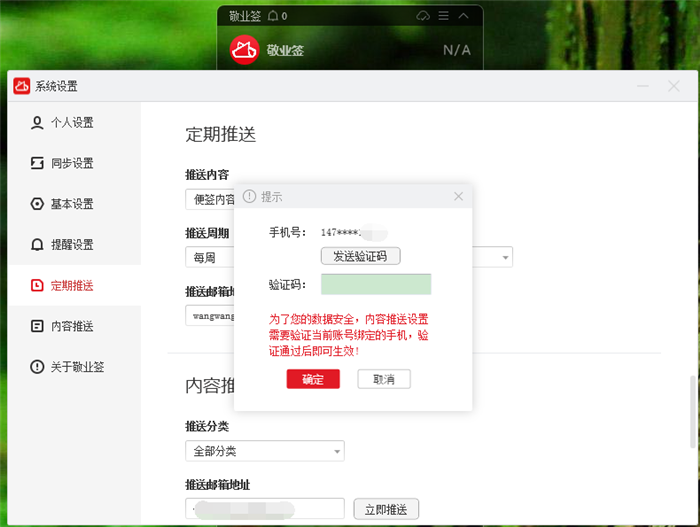This screenshot has width=700, height=527.
Task: Open the 推送内容 dropdown showing 便签内容
Action: click(x=210, y=199)
